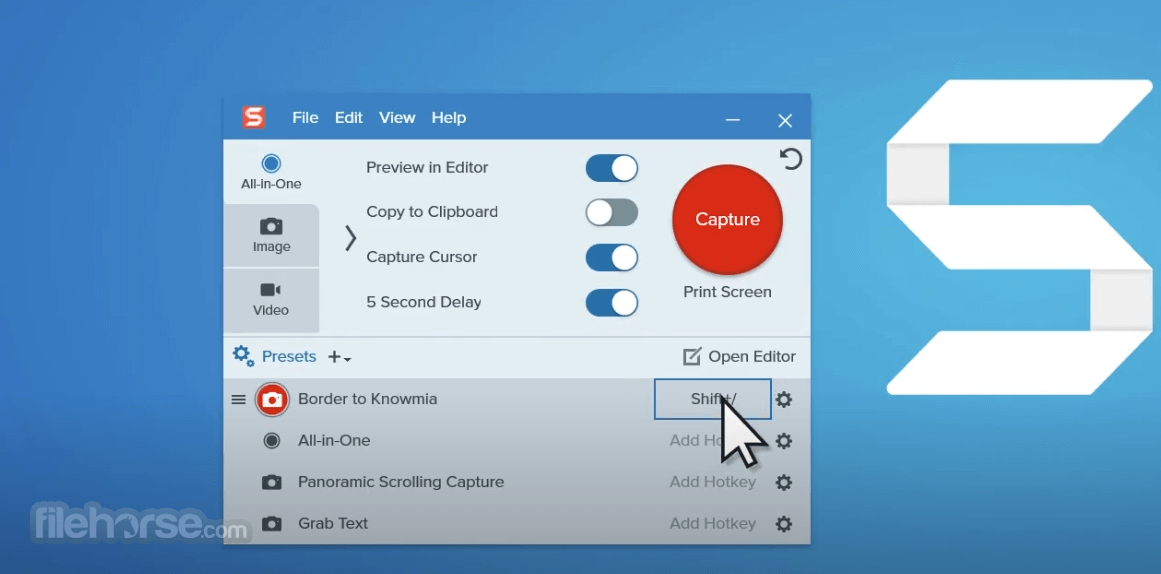Switch to the Image capture tab
Screen dimensions: 1161x574
[271, 236]
